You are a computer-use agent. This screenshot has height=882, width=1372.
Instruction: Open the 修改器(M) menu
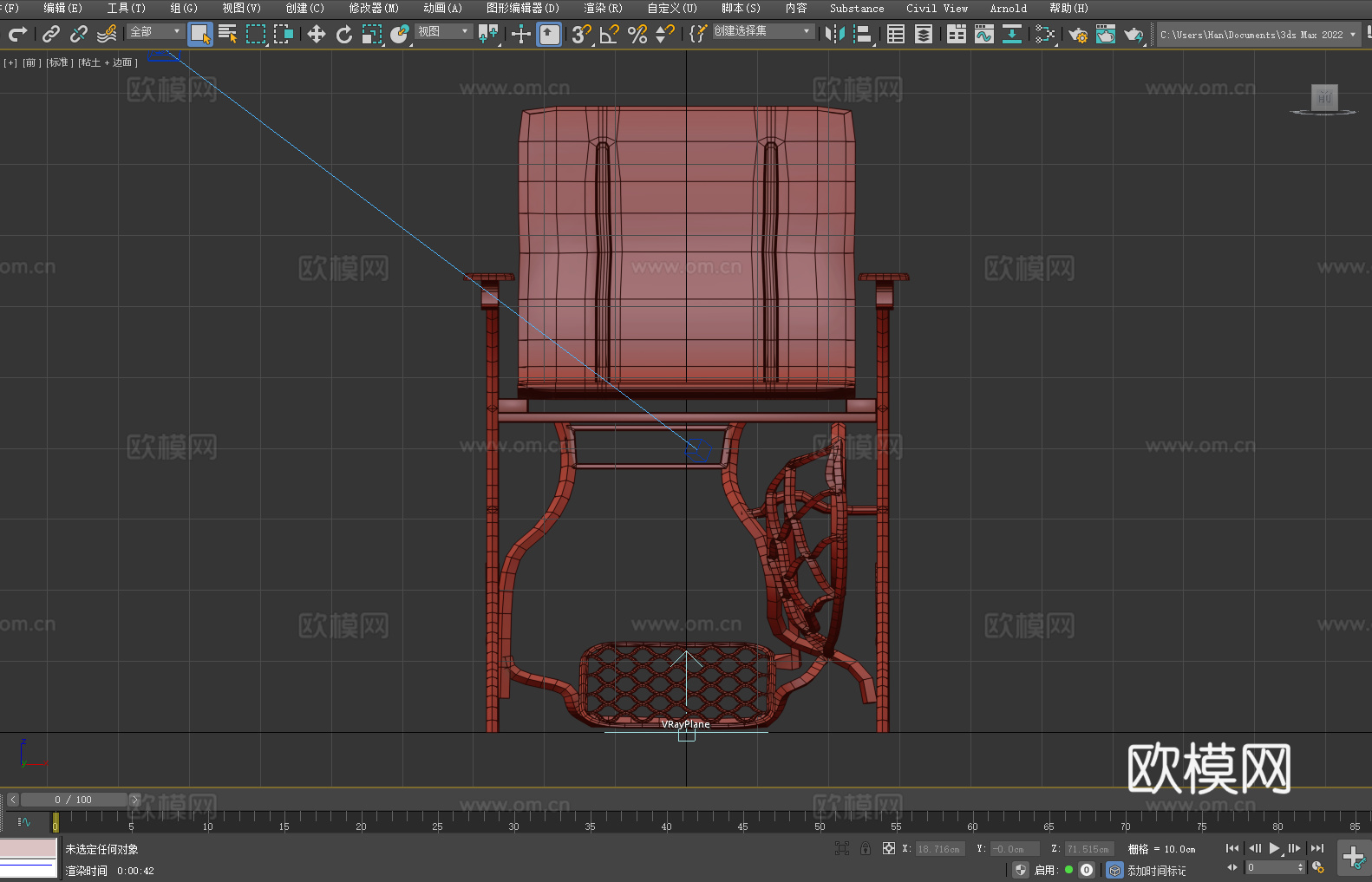pyautogui.click(x=374, y=8)
